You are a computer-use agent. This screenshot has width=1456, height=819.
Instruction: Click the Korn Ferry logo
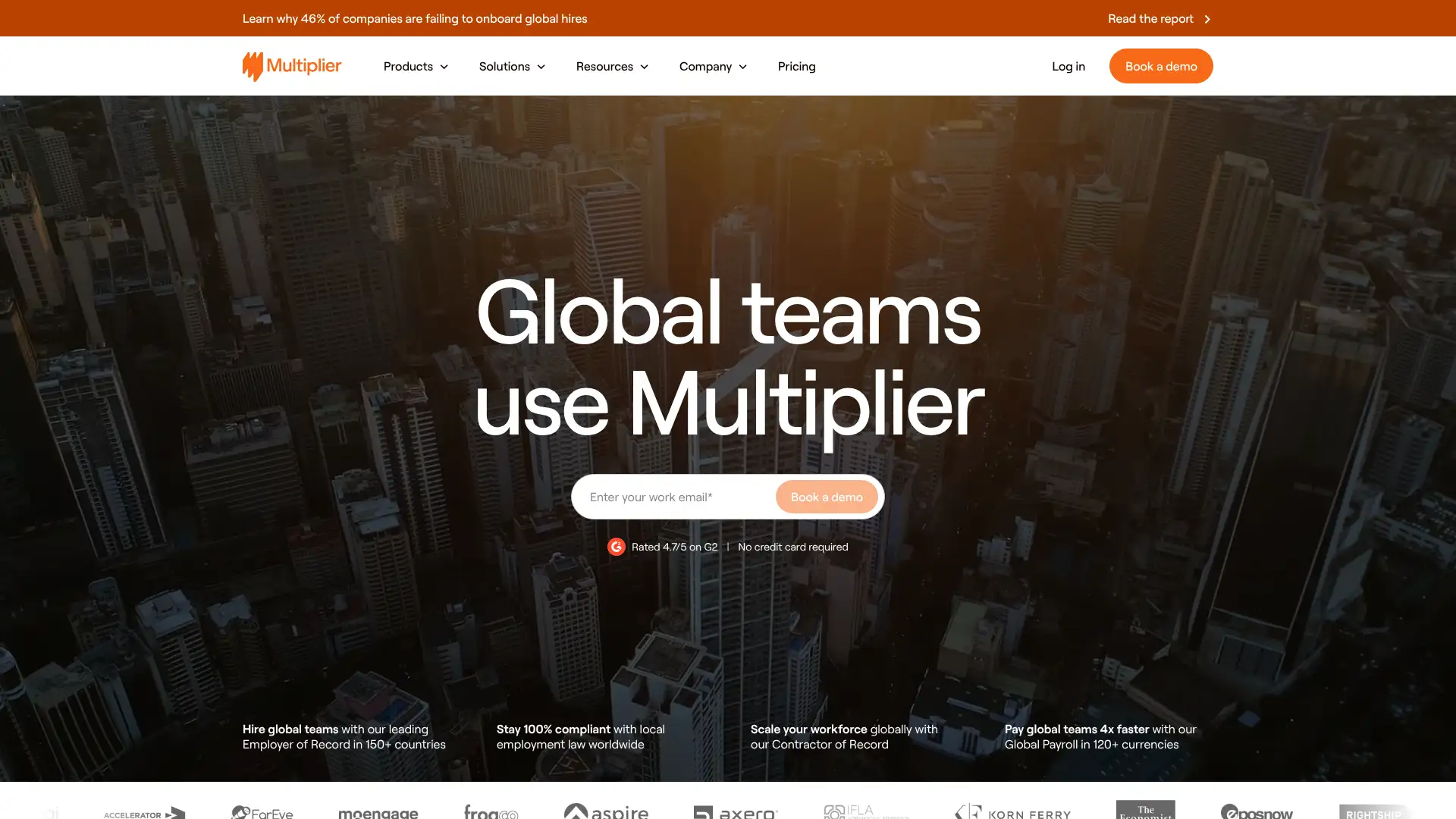coord(1012,812)
